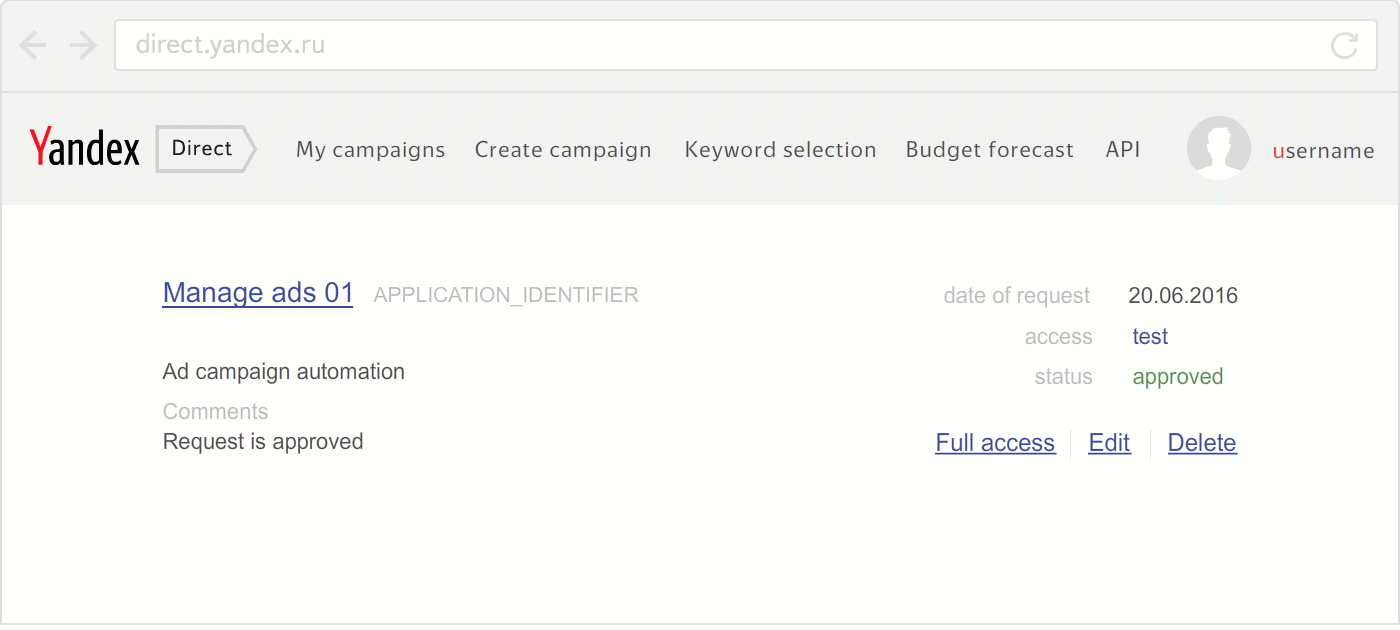This screenshot has width=1400, height=630.
Task: Go to Create campaign
Action: (x=563, y=150)
